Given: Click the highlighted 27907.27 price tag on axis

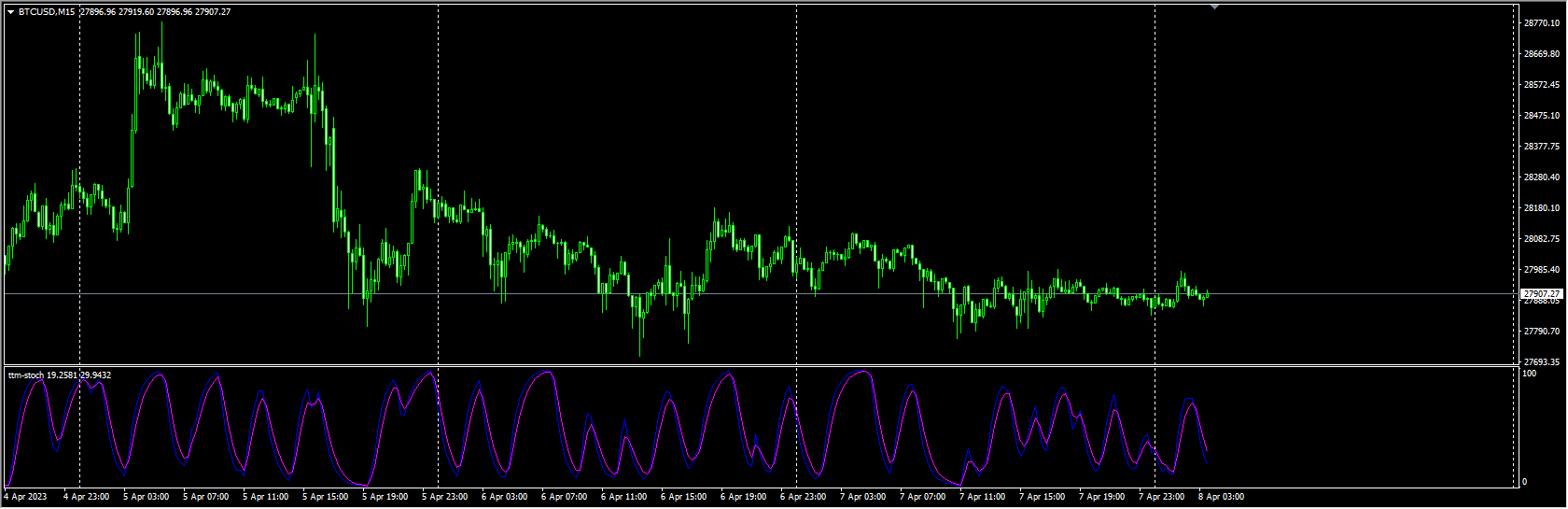Looking at the screenshot, I should tap(1541, 294).
